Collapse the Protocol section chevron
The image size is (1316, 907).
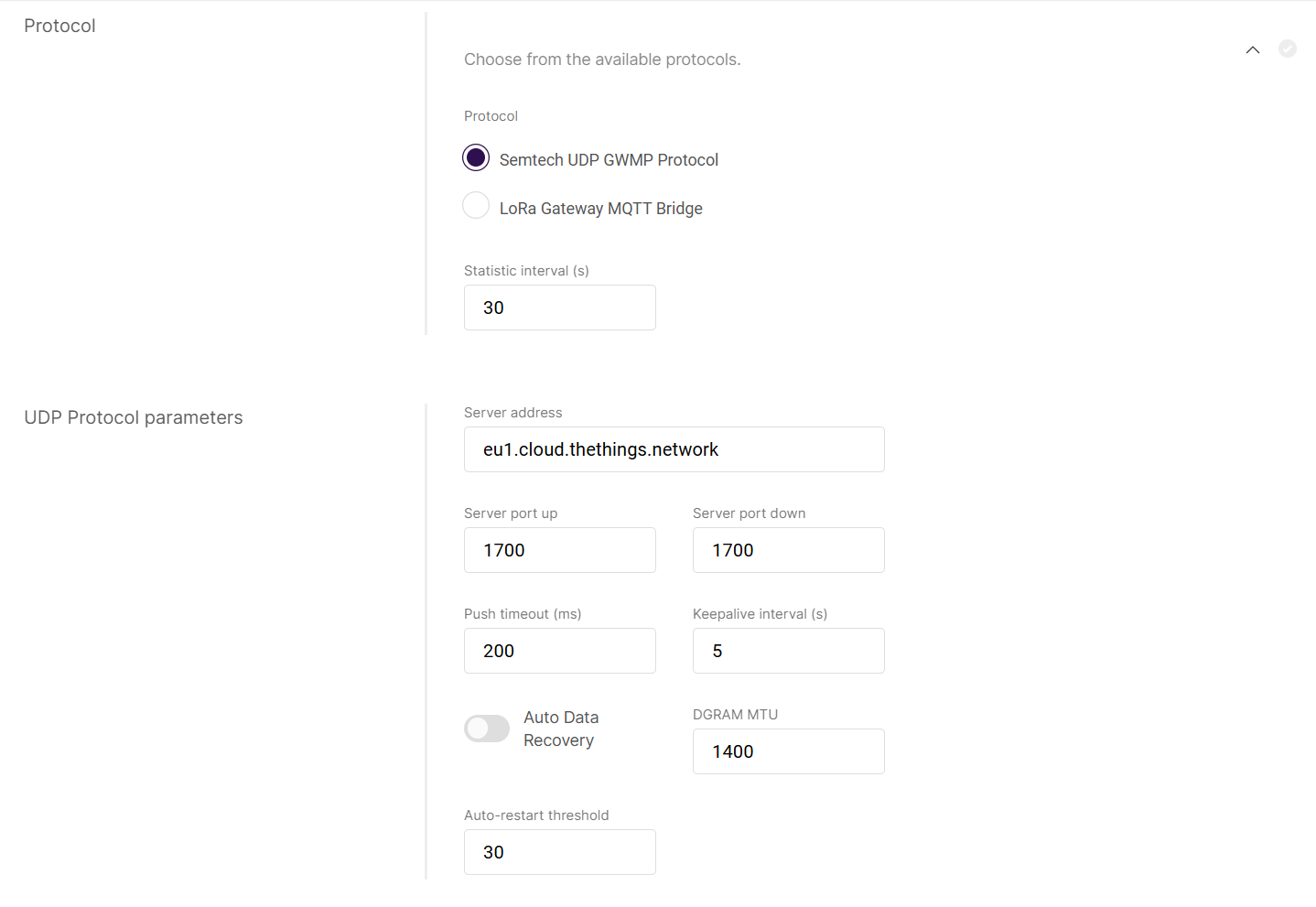point(1253,49)
